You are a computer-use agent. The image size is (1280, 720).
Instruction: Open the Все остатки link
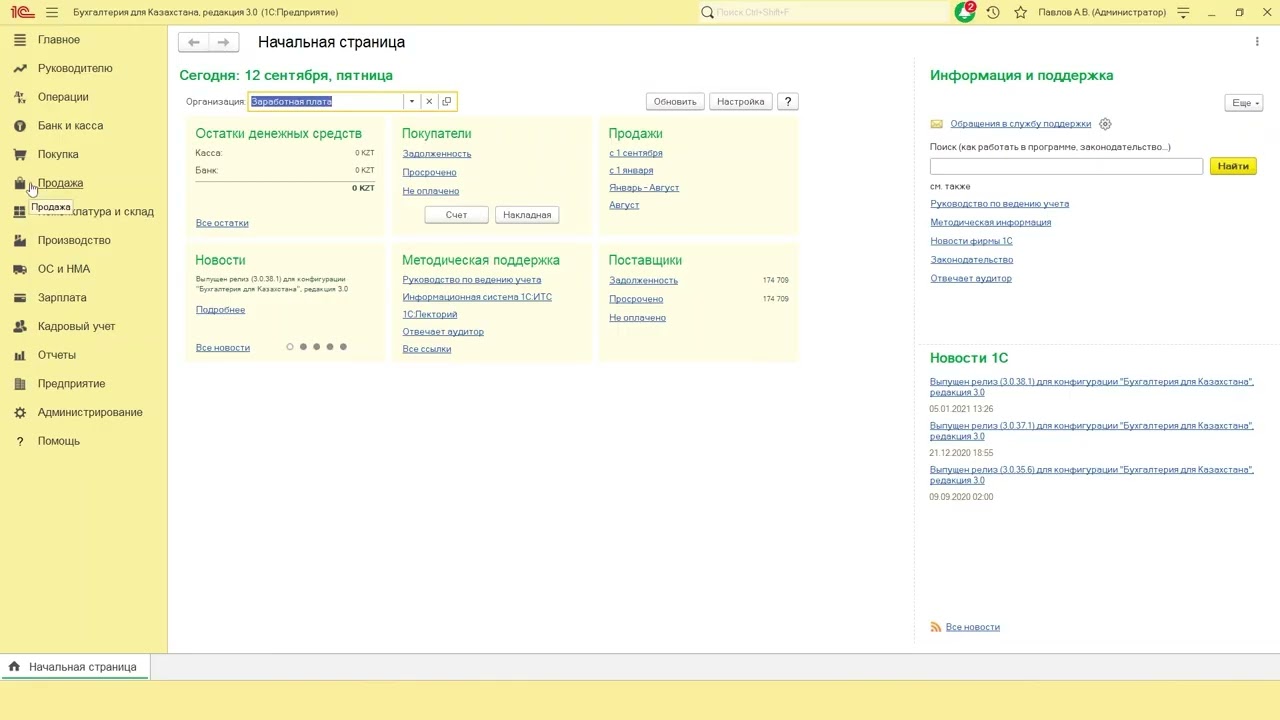tap(222, 223)
